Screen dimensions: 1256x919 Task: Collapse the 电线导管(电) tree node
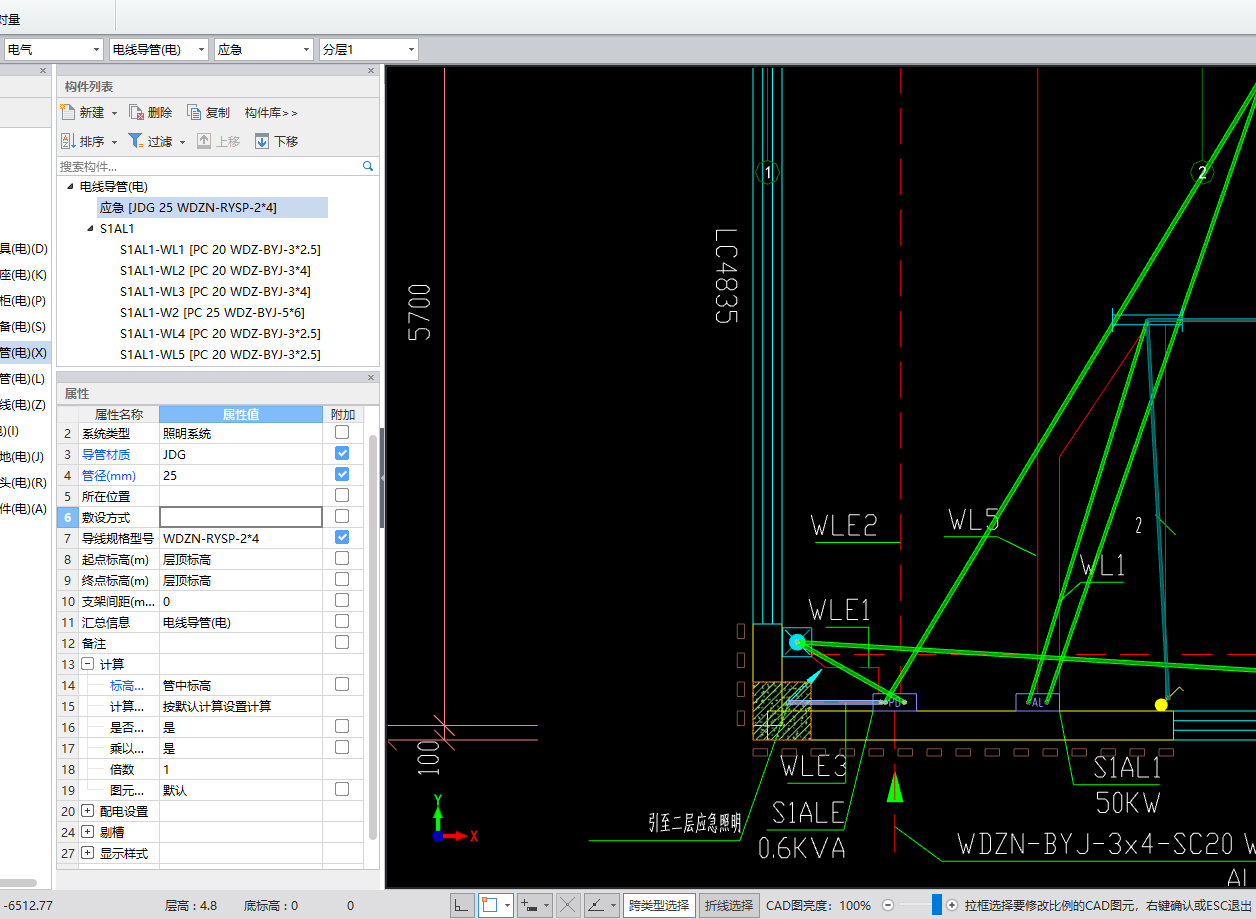tap(69, 186)
